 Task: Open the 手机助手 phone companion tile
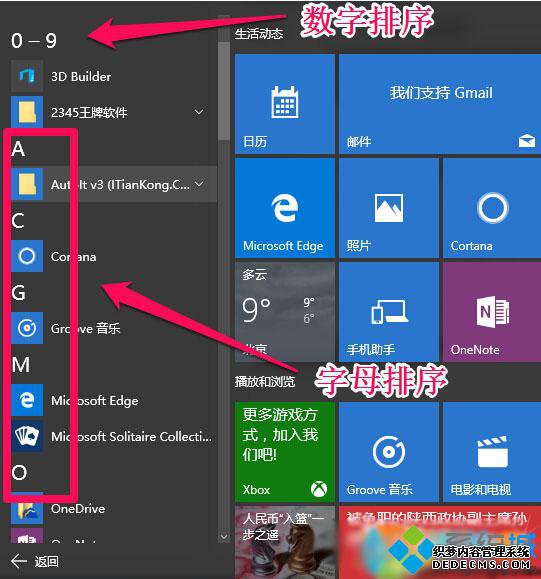point(389,312)
